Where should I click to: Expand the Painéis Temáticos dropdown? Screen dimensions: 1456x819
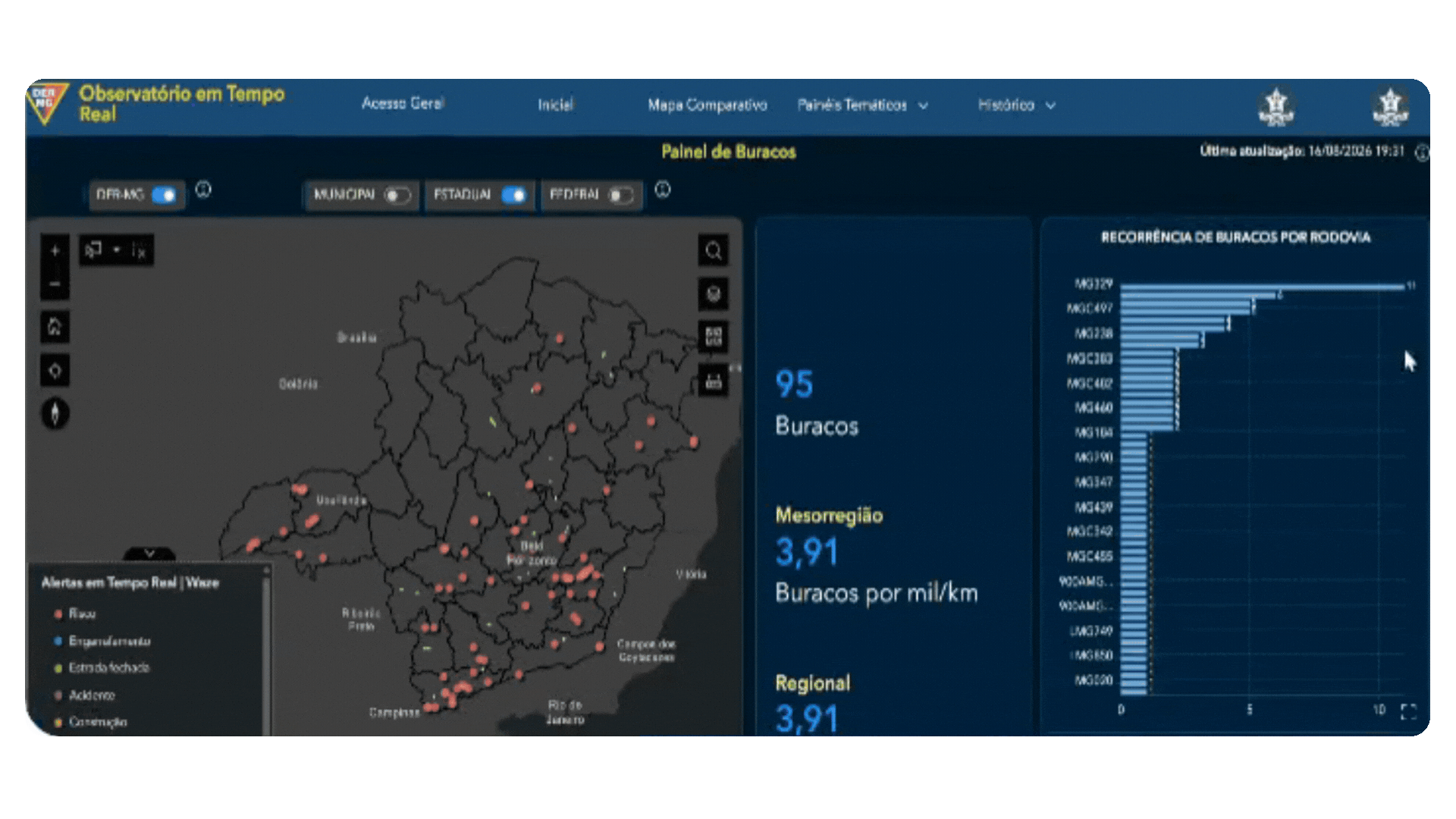862,105
